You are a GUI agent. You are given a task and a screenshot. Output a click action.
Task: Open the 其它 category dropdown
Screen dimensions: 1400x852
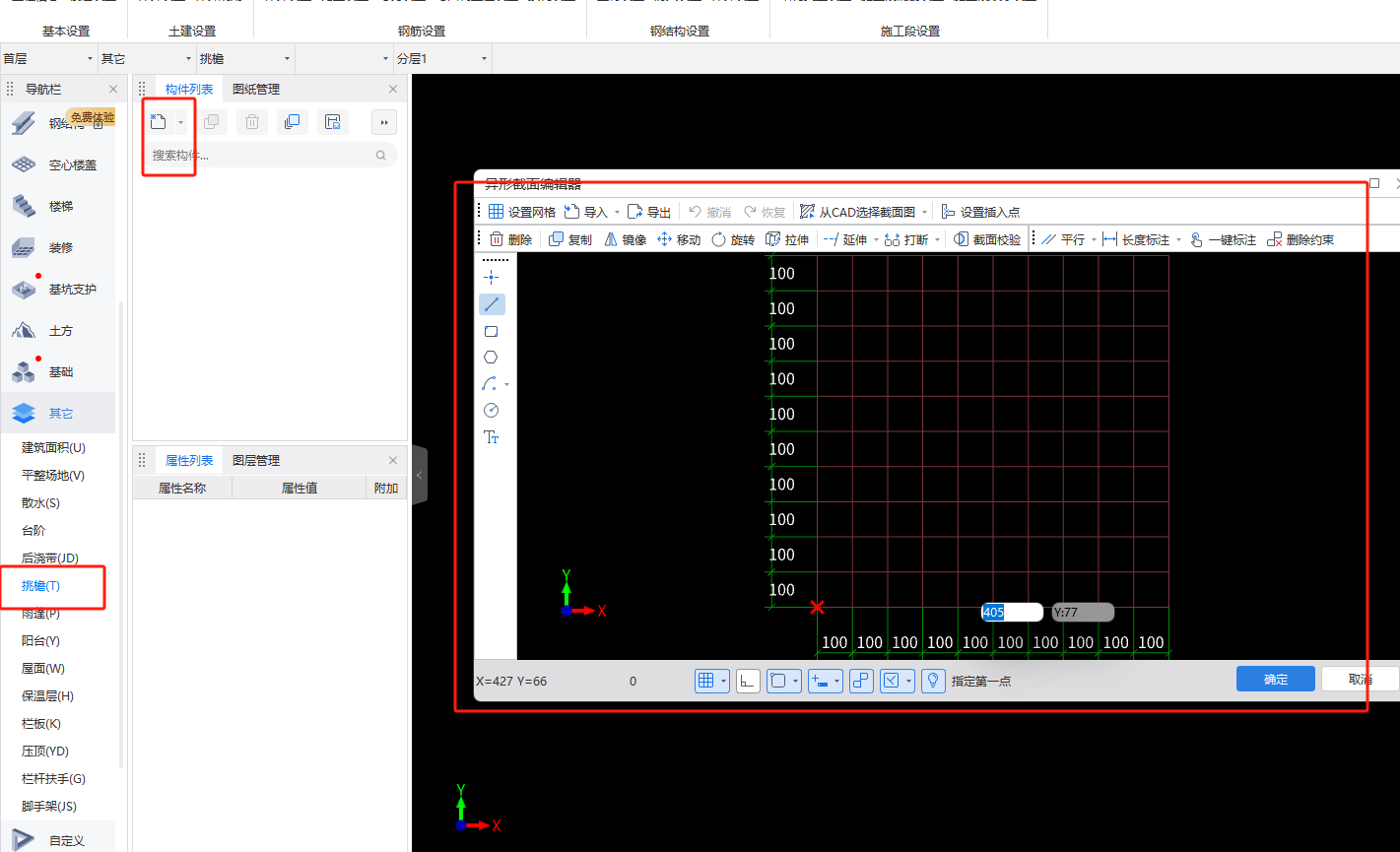pos(147,59)
